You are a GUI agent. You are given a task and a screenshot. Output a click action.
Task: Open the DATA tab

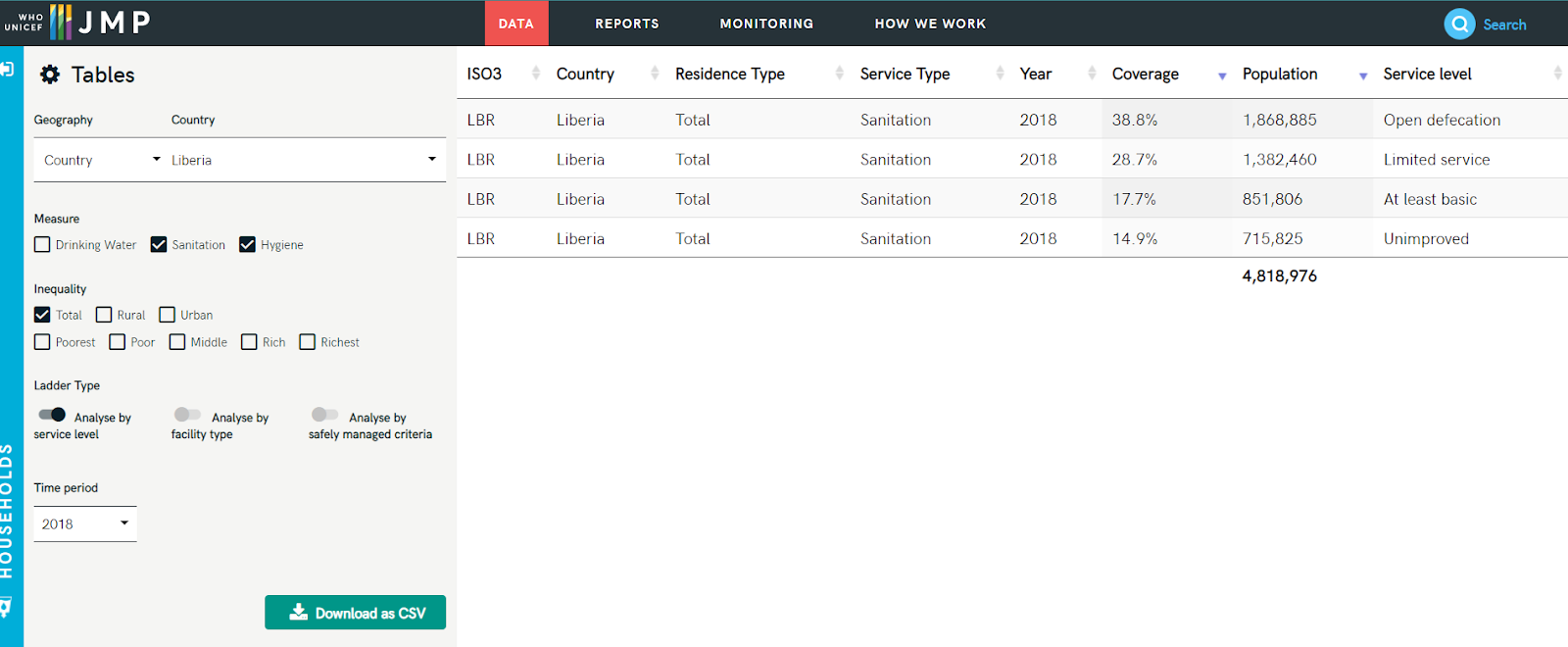click(516, 24)
